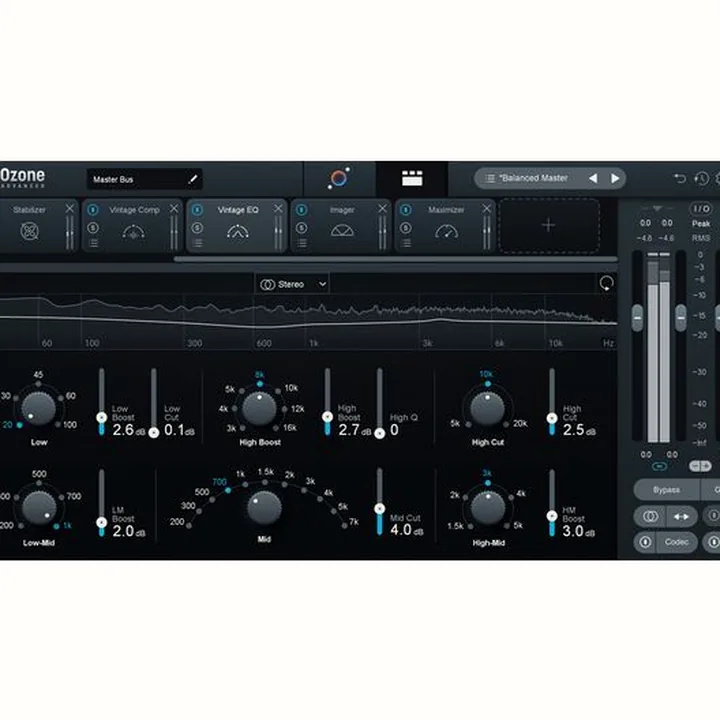Click the module chain horizontal scrollbar
The image size is (720, 720).
395,259
